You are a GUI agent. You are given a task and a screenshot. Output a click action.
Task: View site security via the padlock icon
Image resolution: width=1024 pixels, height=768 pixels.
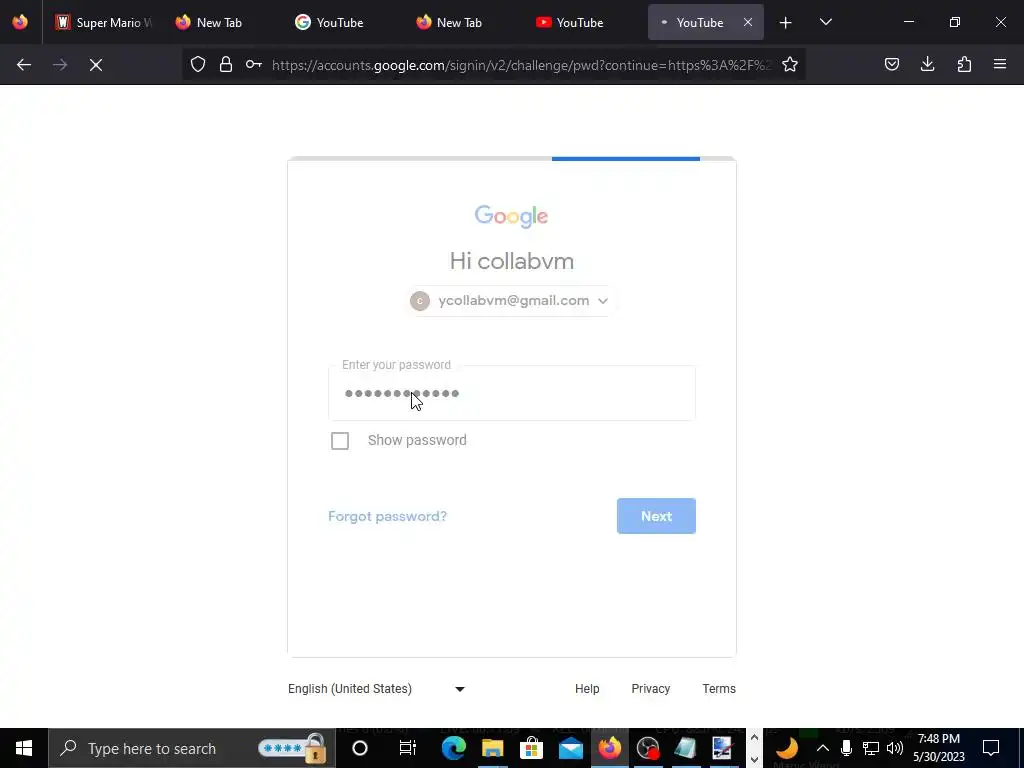[x=226, y=64]
